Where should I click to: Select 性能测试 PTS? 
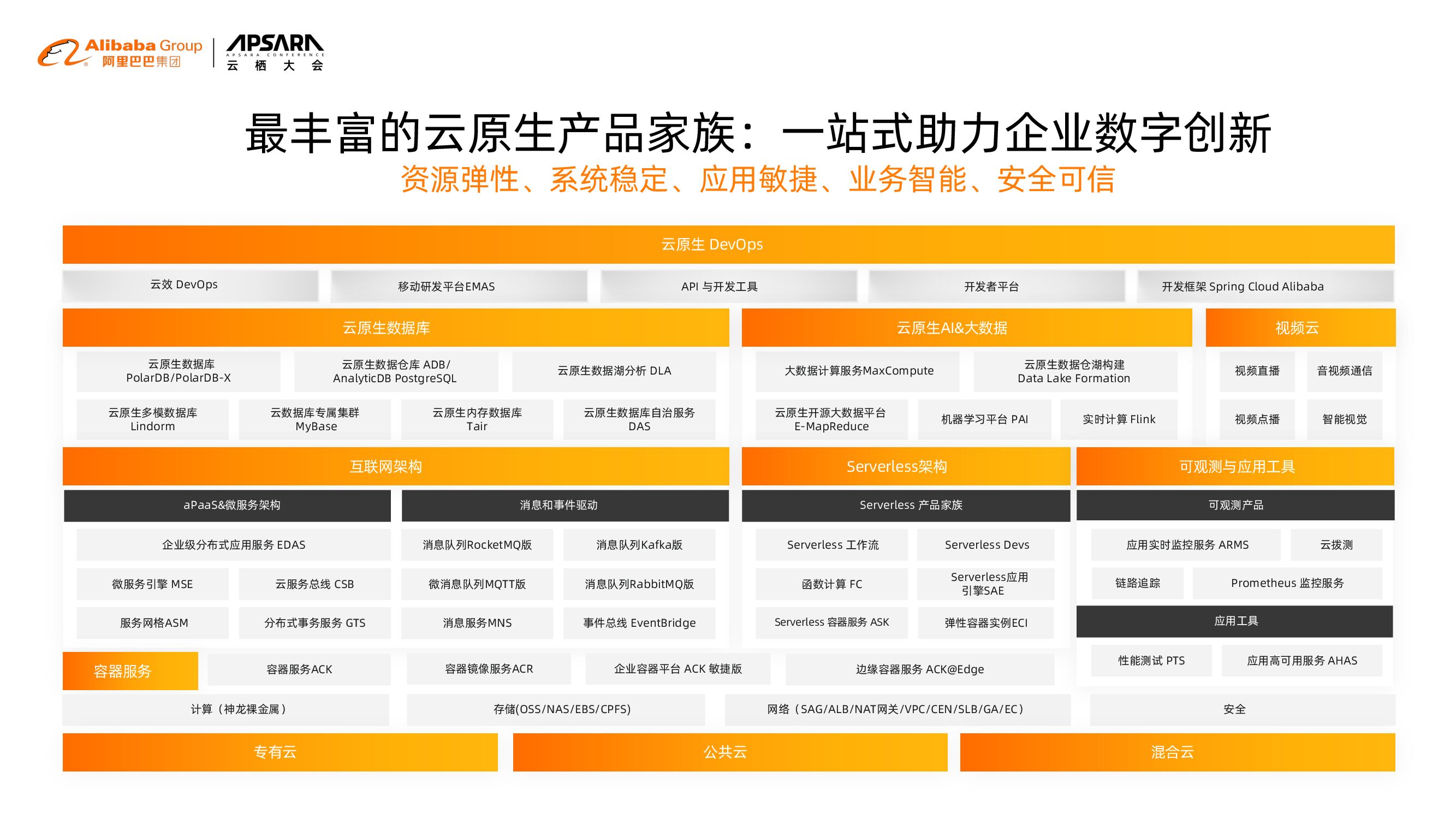[1151, 661]
